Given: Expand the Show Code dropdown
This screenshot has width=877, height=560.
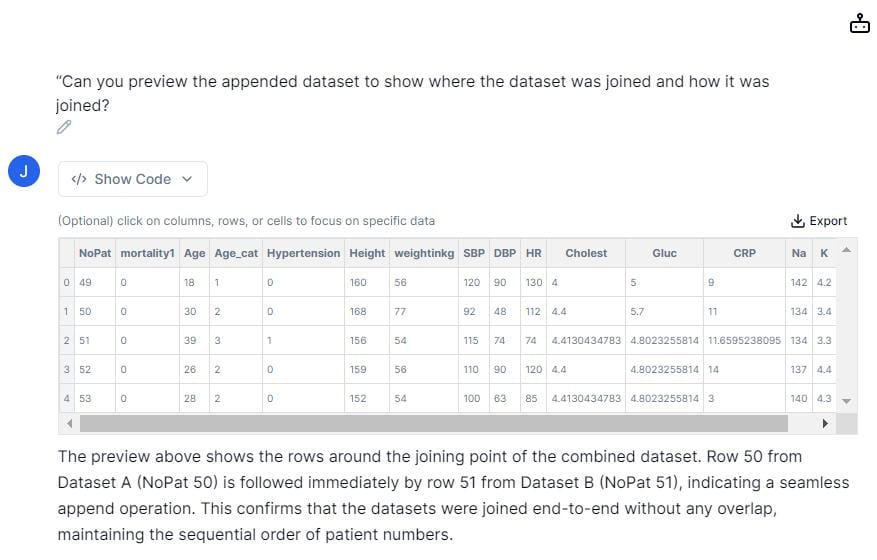Looking at the screenshot, I should pyautogui.click(x=133, y=179).
